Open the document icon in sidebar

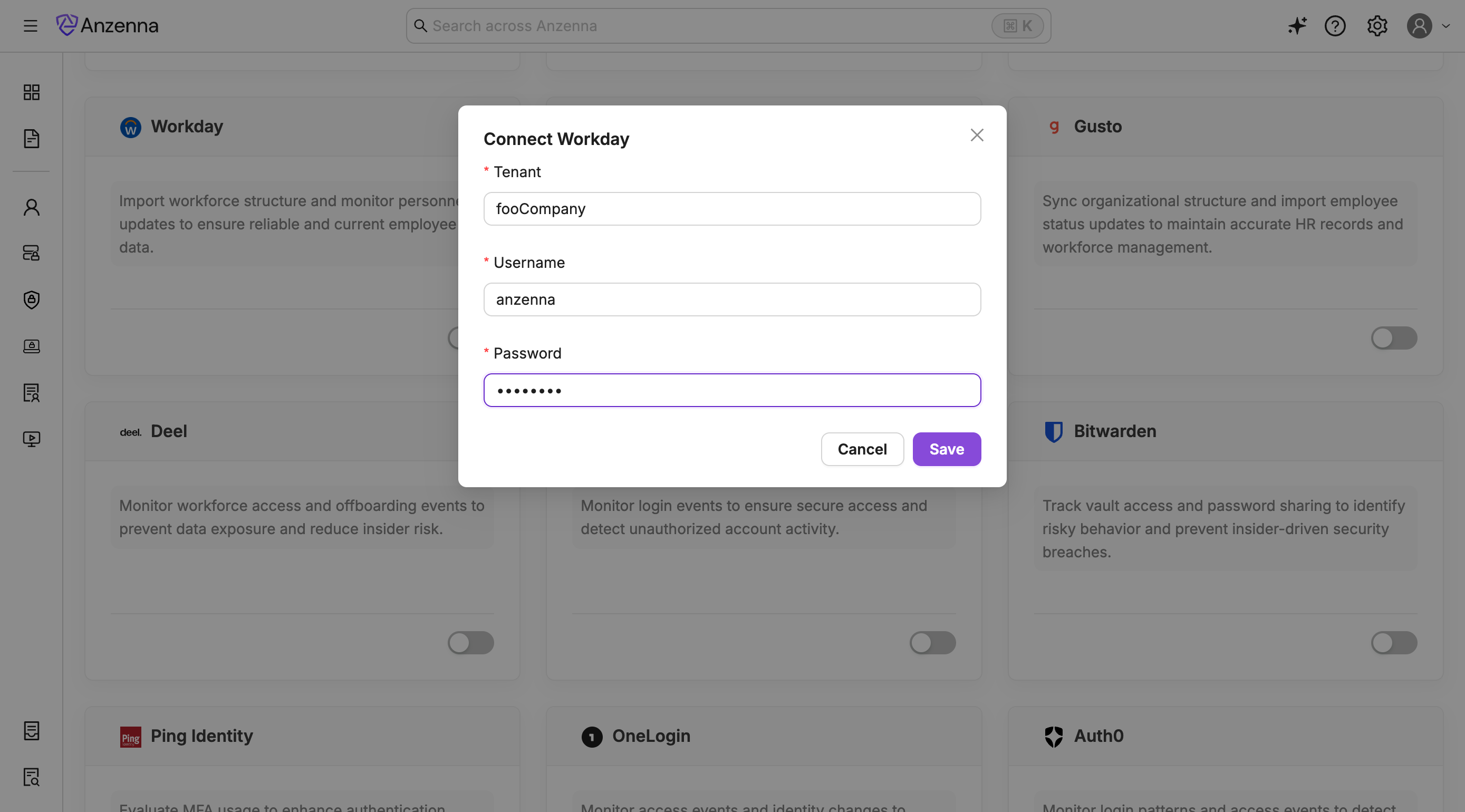(31, 139)
